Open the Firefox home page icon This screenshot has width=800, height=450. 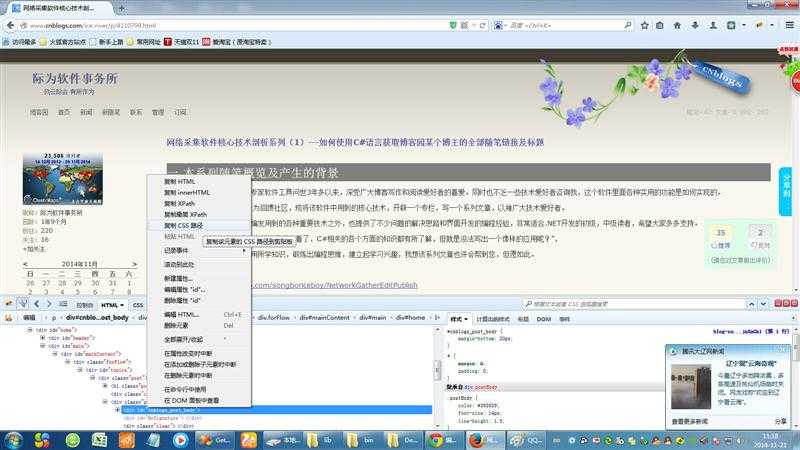(x=677, y=25)
